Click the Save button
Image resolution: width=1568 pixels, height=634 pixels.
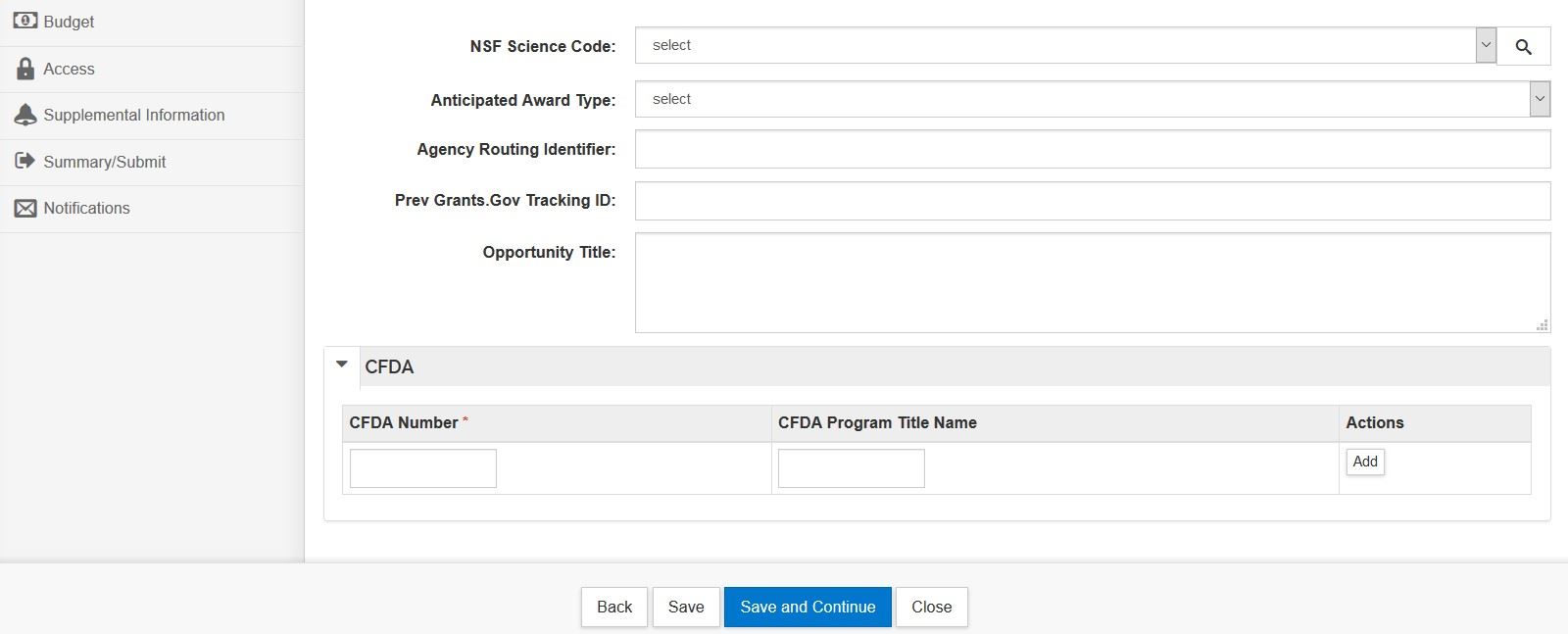click(686, 607)
